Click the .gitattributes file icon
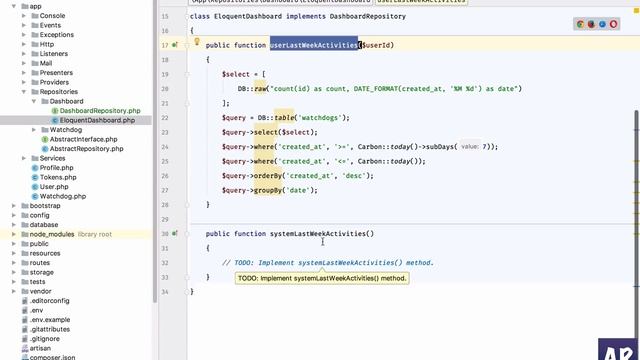This screenshot has height=360, width=640. (x=25, y=329)
